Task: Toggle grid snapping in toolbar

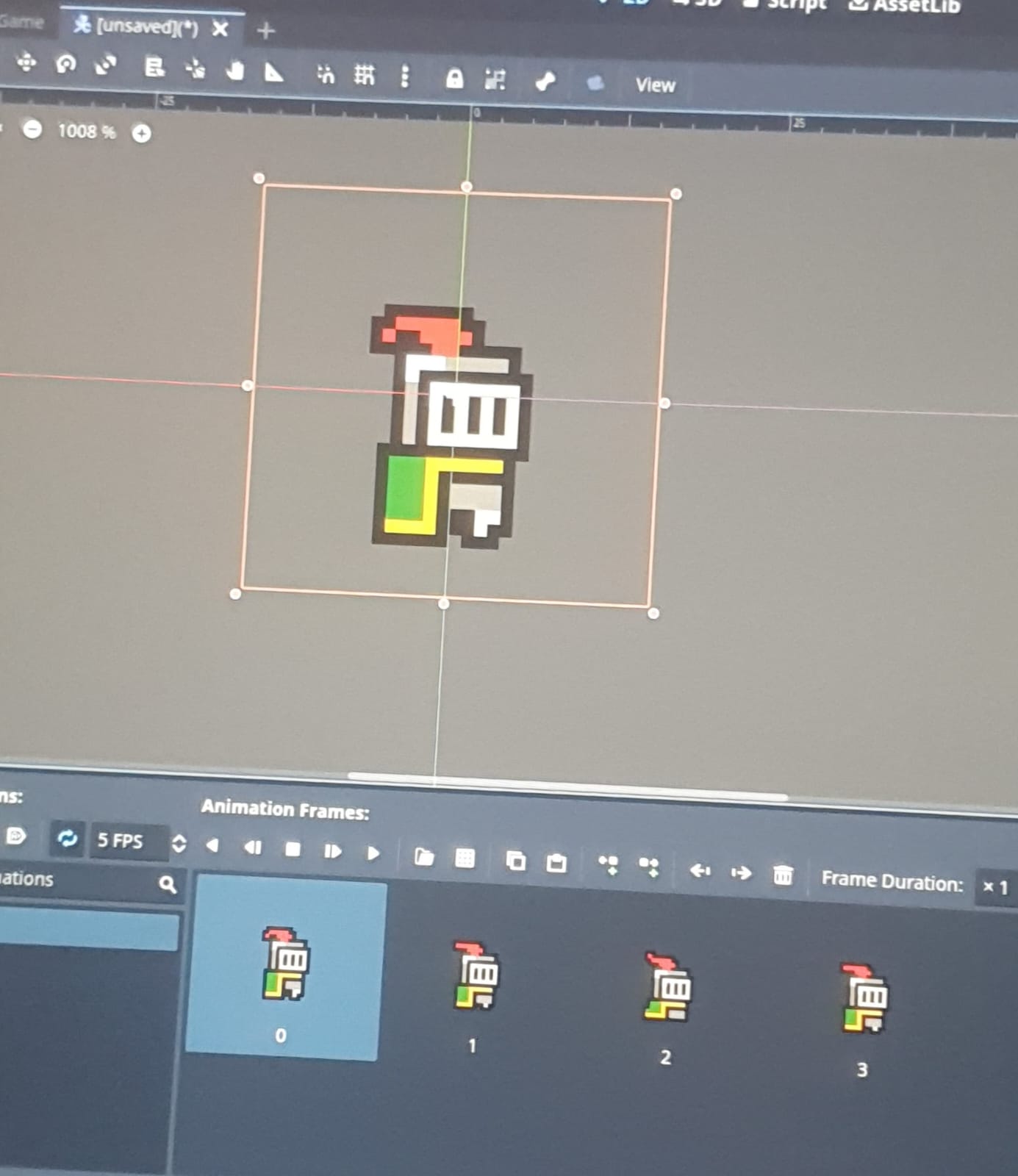Action: [365, 75]
